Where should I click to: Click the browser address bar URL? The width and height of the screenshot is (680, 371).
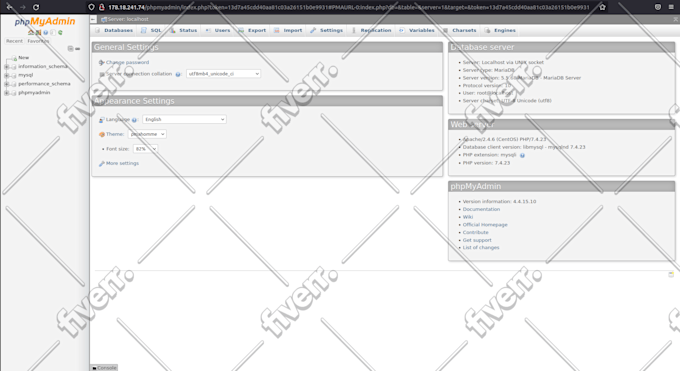[349, 7]
